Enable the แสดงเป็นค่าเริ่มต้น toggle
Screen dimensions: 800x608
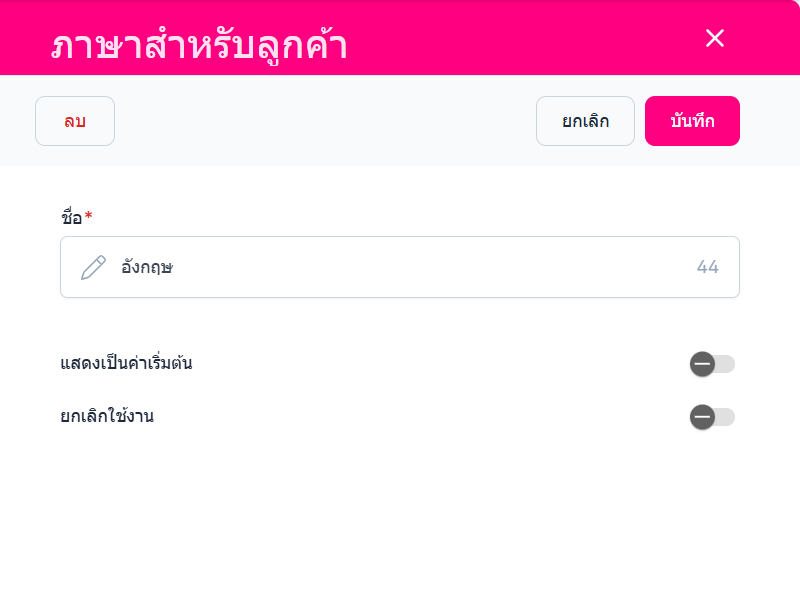coord(712,364)
